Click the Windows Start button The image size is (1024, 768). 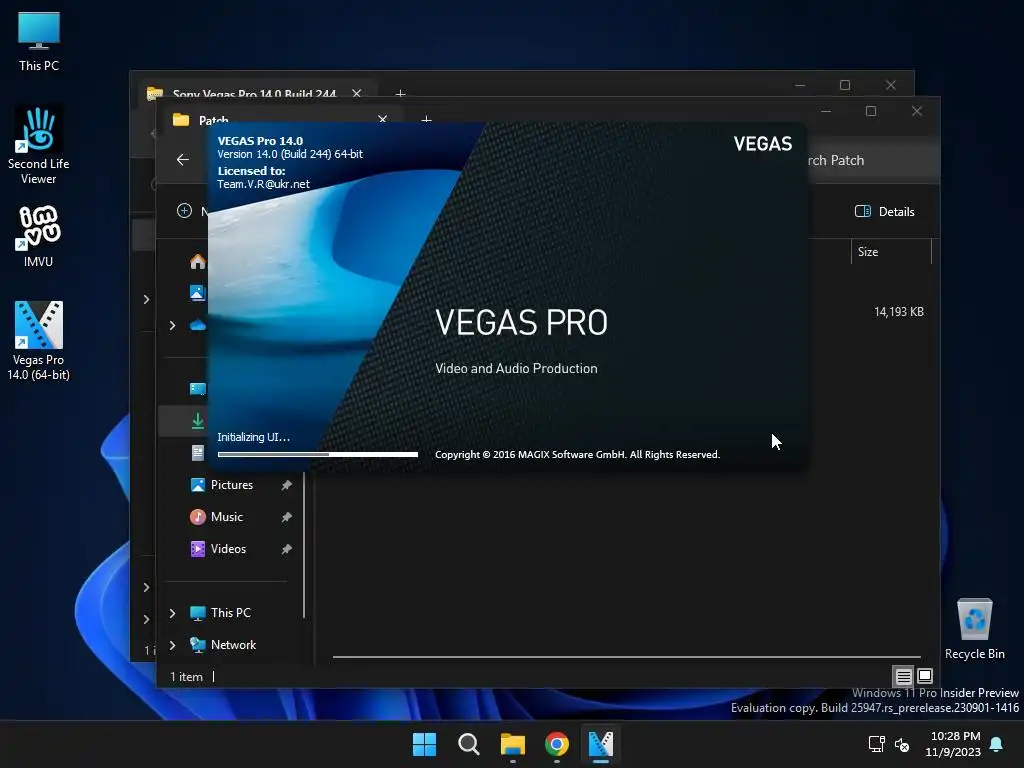coord(424,744)
